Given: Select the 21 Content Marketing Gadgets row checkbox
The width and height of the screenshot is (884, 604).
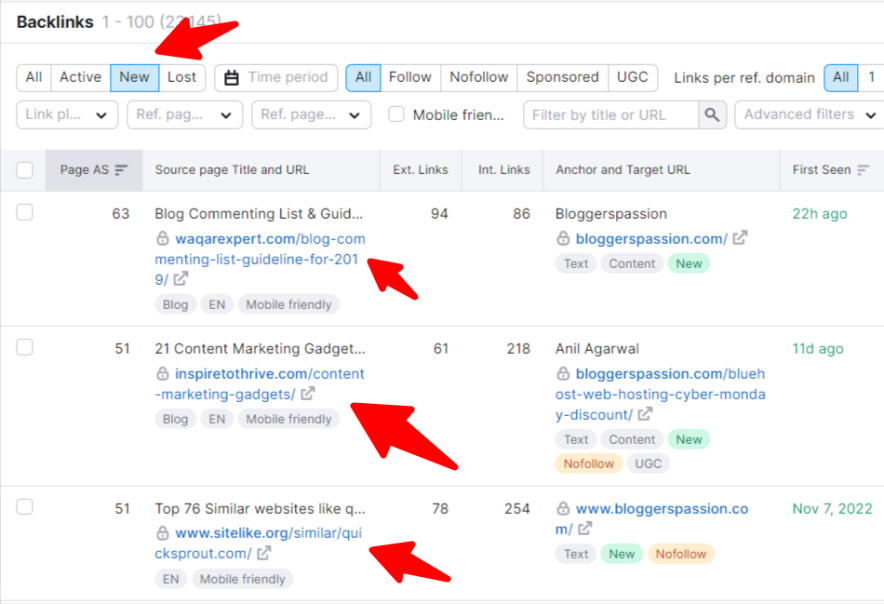Looking at the screenshot, I should (x=25, y=347).
